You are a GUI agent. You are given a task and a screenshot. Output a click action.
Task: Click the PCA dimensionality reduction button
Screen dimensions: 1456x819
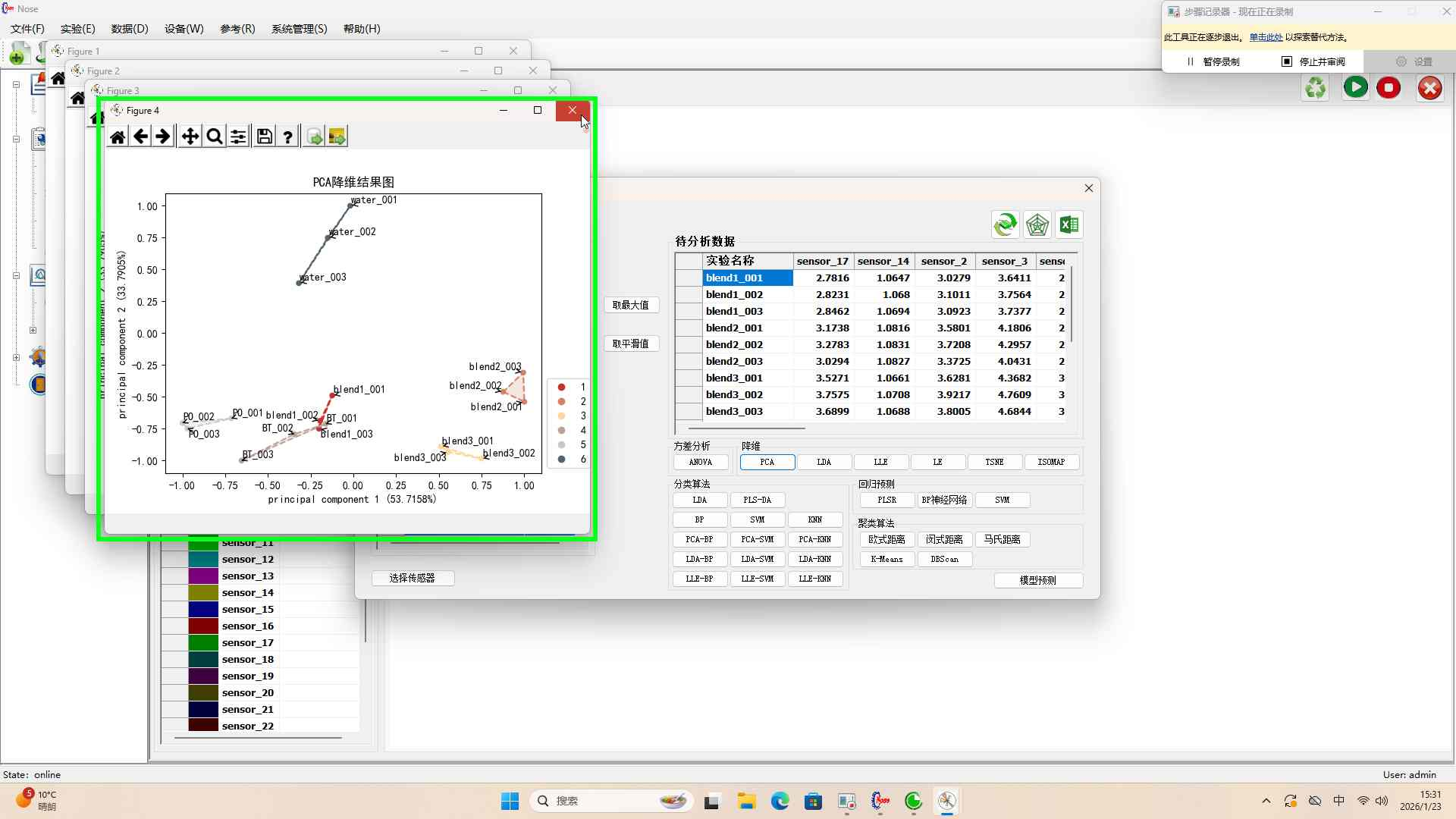(x=767, y=462)
